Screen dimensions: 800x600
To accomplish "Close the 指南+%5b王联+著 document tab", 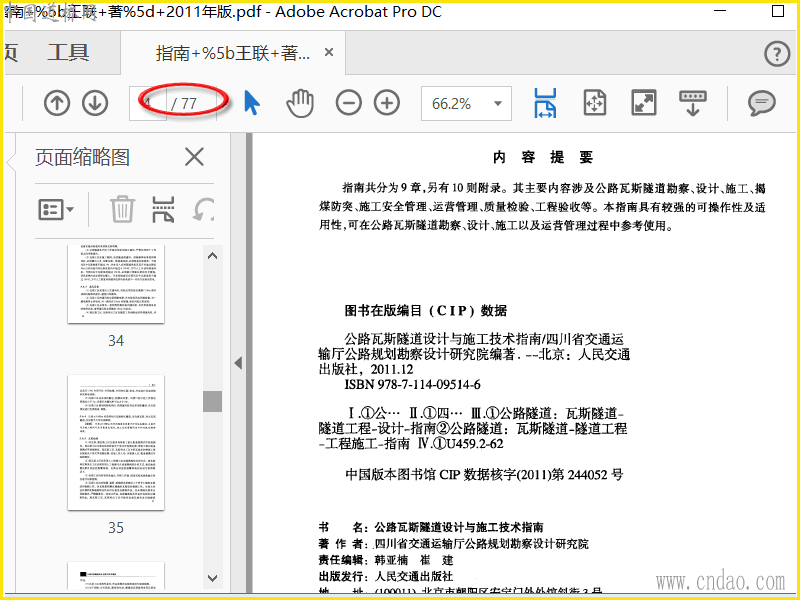I will coord(329,52).
